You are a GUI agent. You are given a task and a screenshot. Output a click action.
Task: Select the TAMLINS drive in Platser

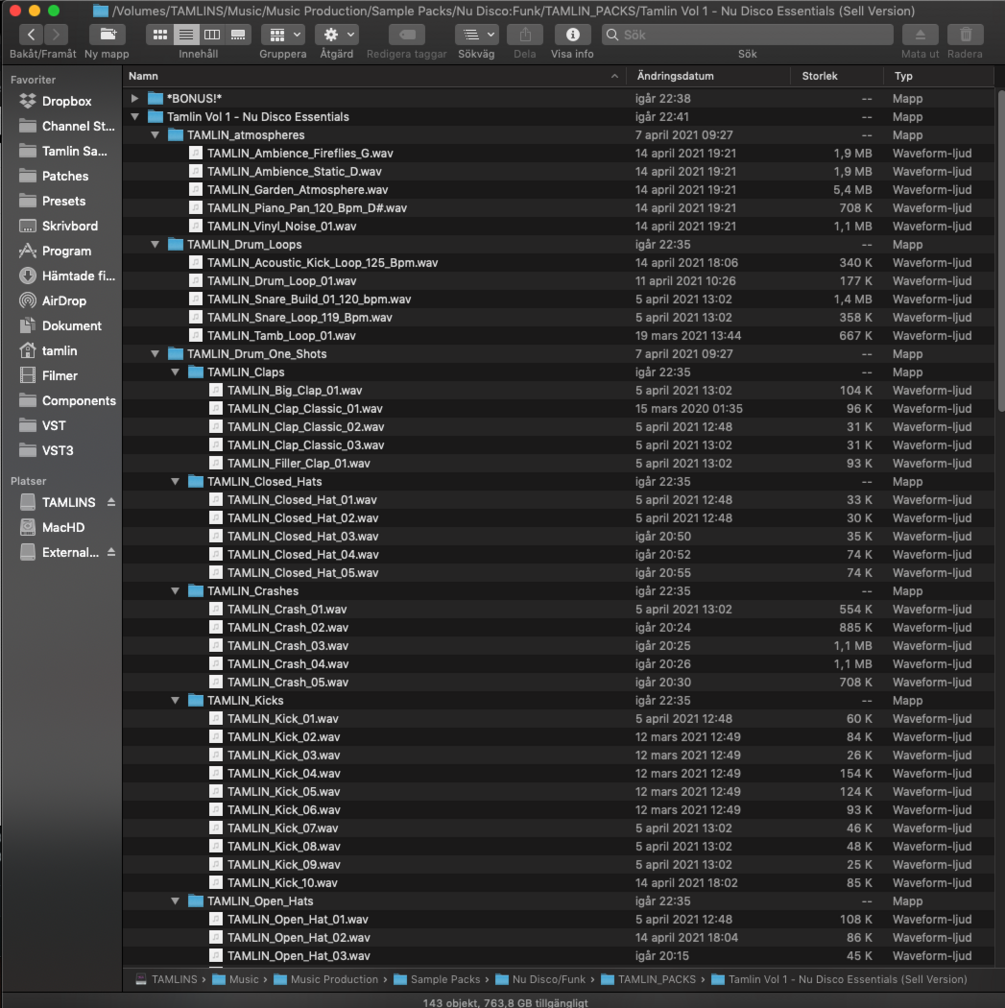click(x=57, y=502)
